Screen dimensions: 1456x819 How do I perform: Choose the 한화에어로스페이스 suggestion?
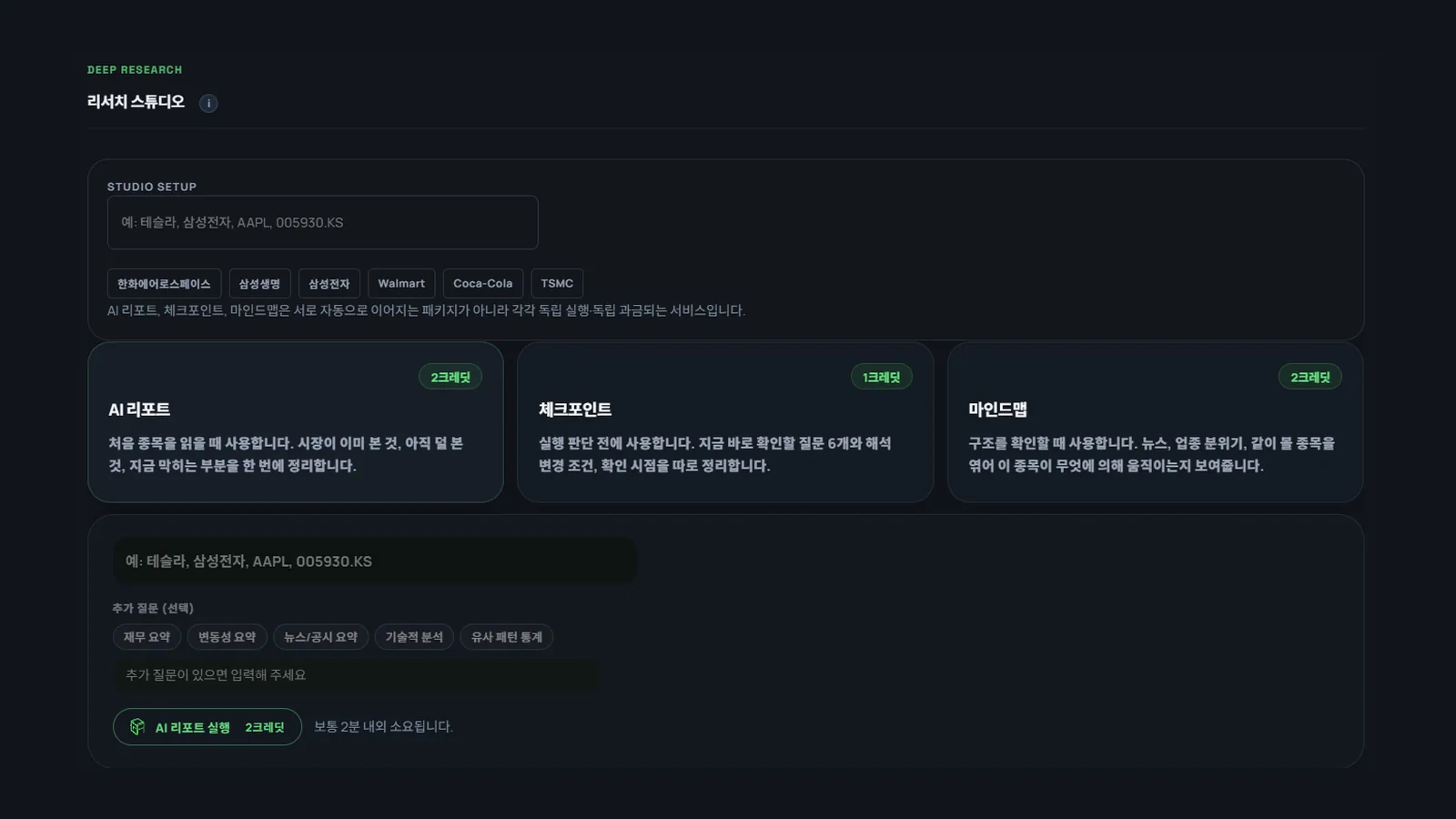tap(163, 283)
